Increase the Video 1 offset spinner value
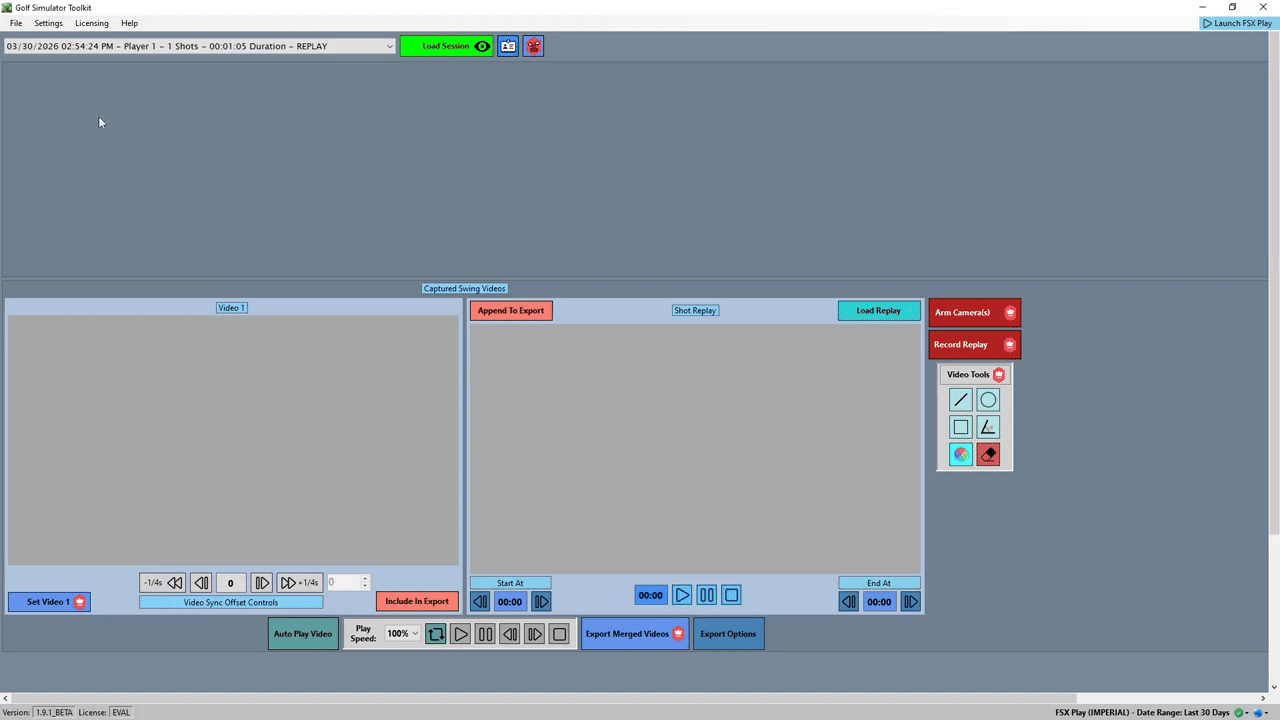The height and width of the screenshot is (720, 1280). click(365, 579)
